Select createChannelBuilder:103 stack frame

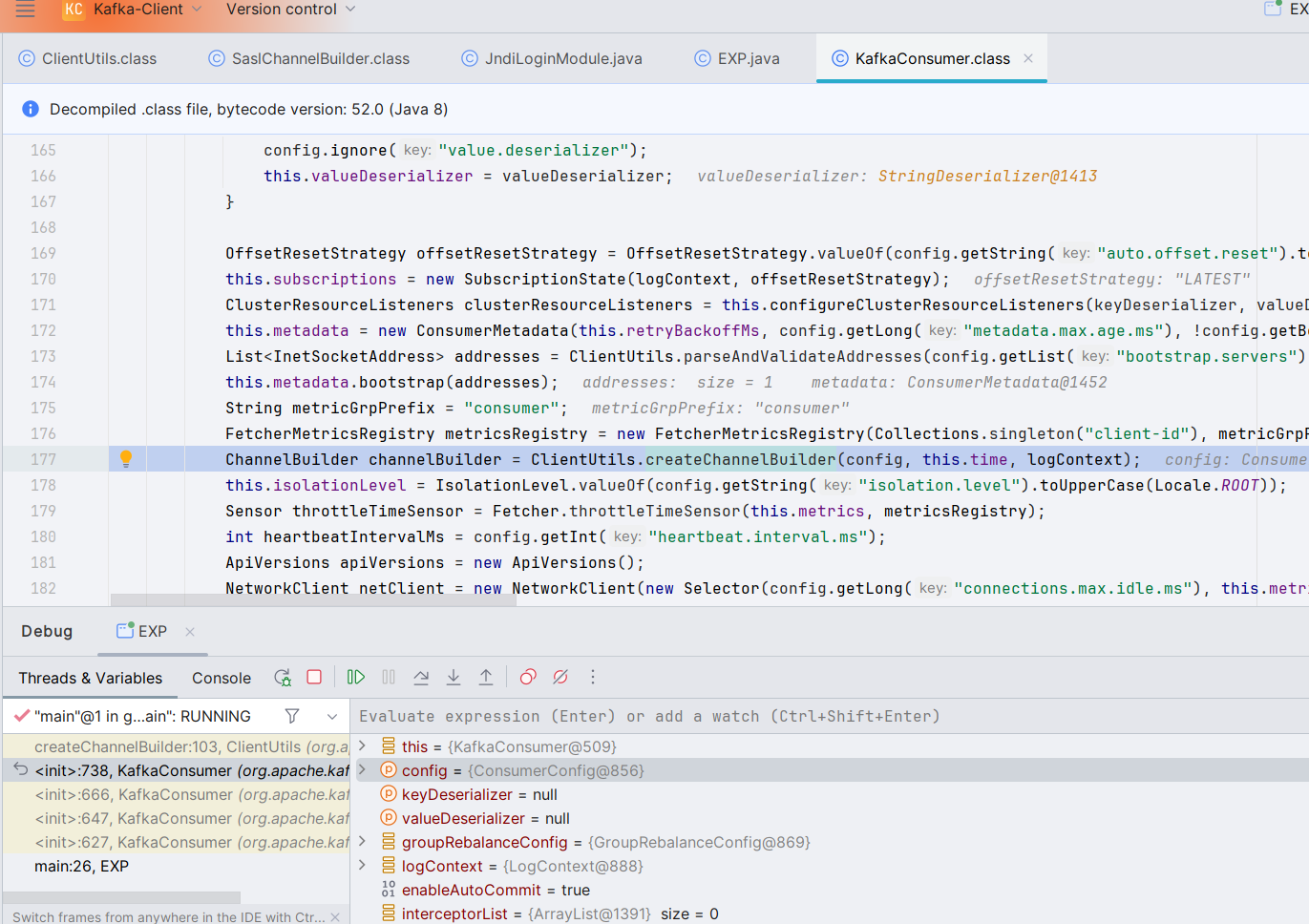coord(177,746)
